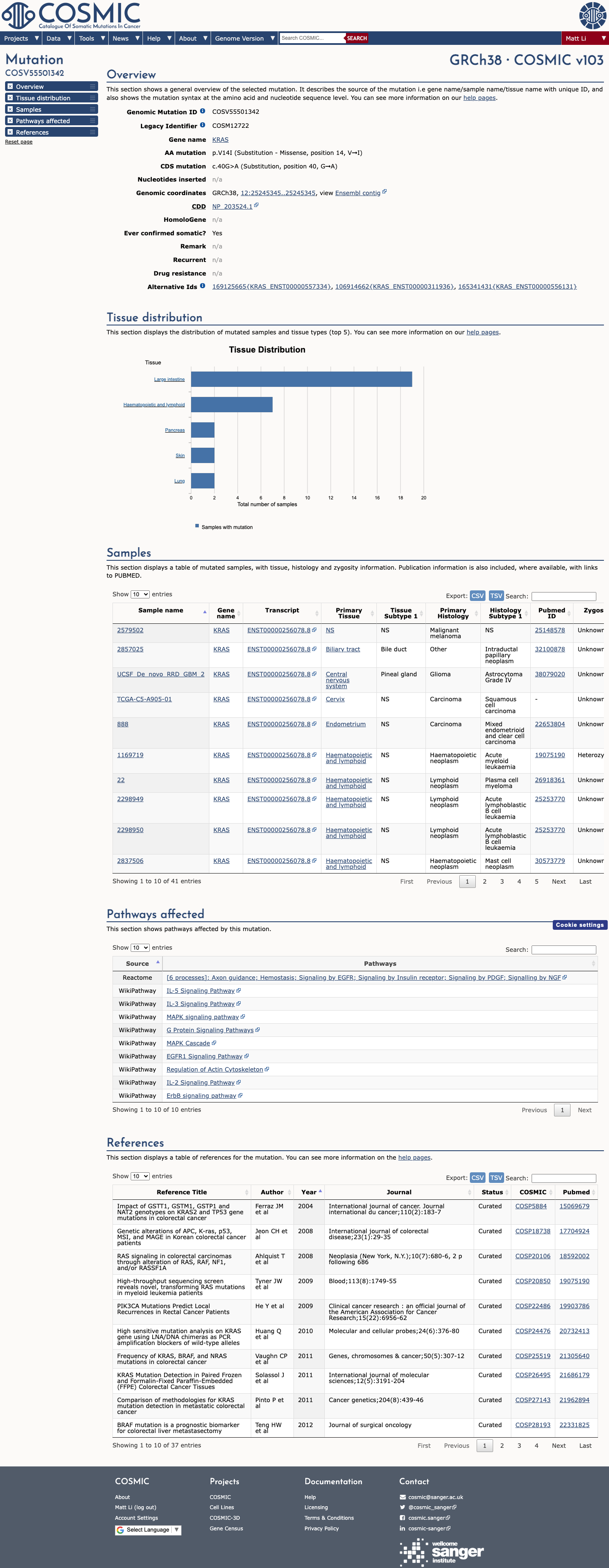The width and height of the screenshot is (609, 1568).
Task: Open genomic coordinates link 12:25245345..25245345
Action: click(278, 193)
